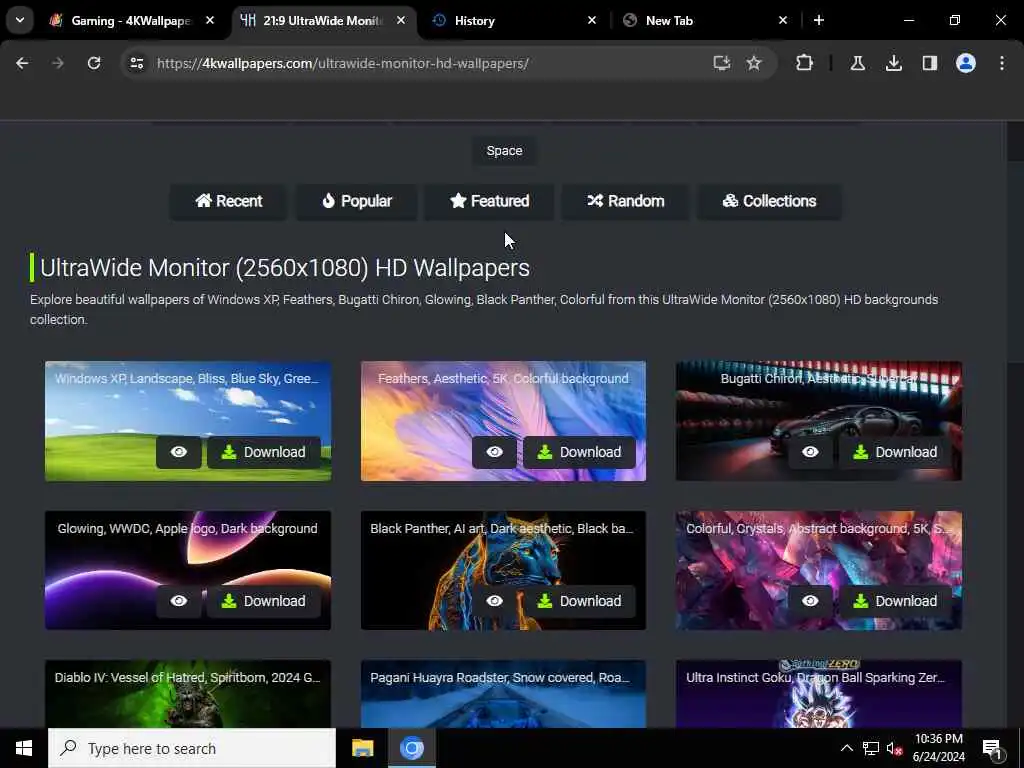Open the Bugatti Chiron Aesthetic title link

[x=819, y=379]
